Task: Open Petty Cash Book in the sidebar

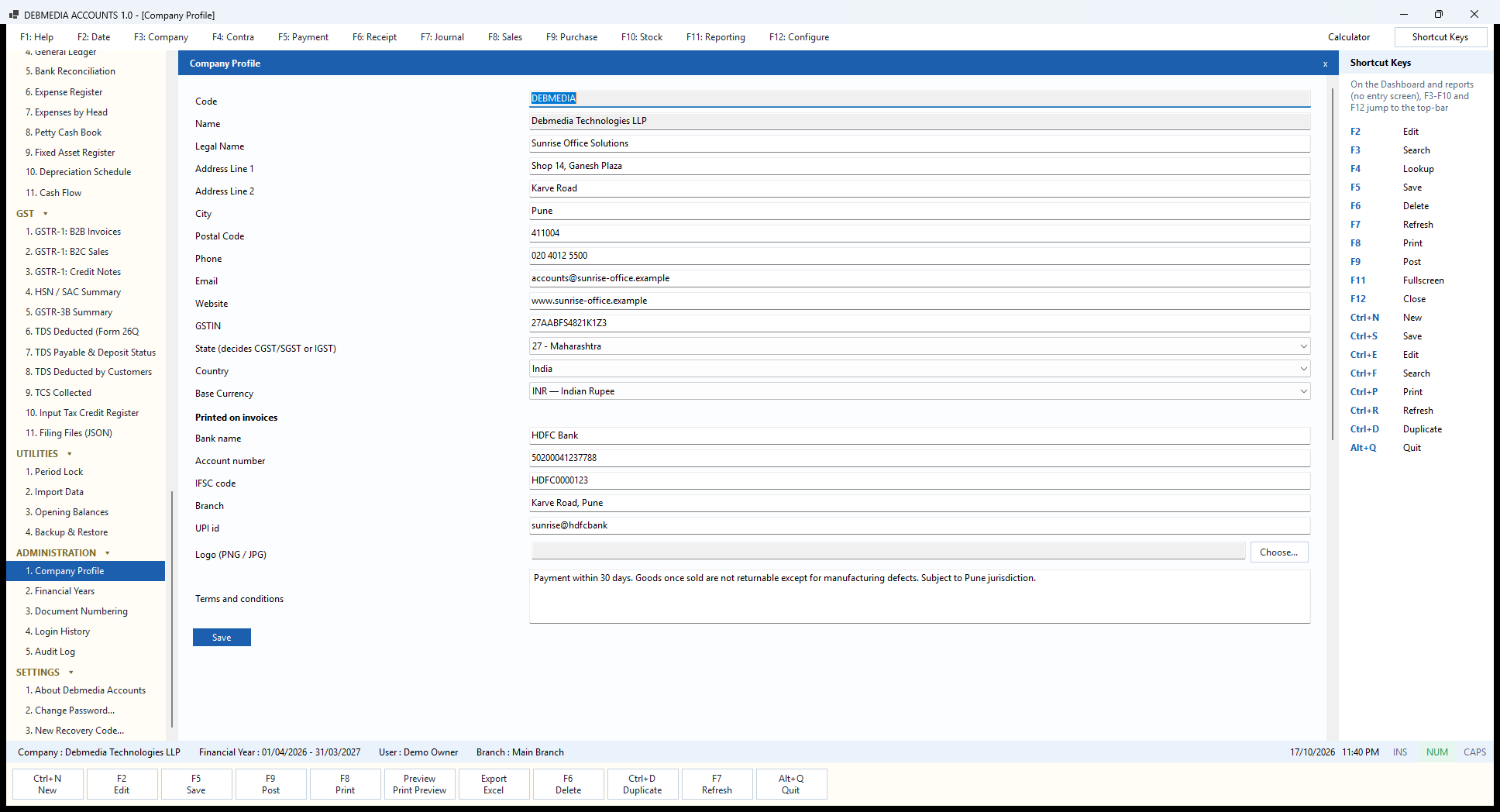Action: (64, 132)
